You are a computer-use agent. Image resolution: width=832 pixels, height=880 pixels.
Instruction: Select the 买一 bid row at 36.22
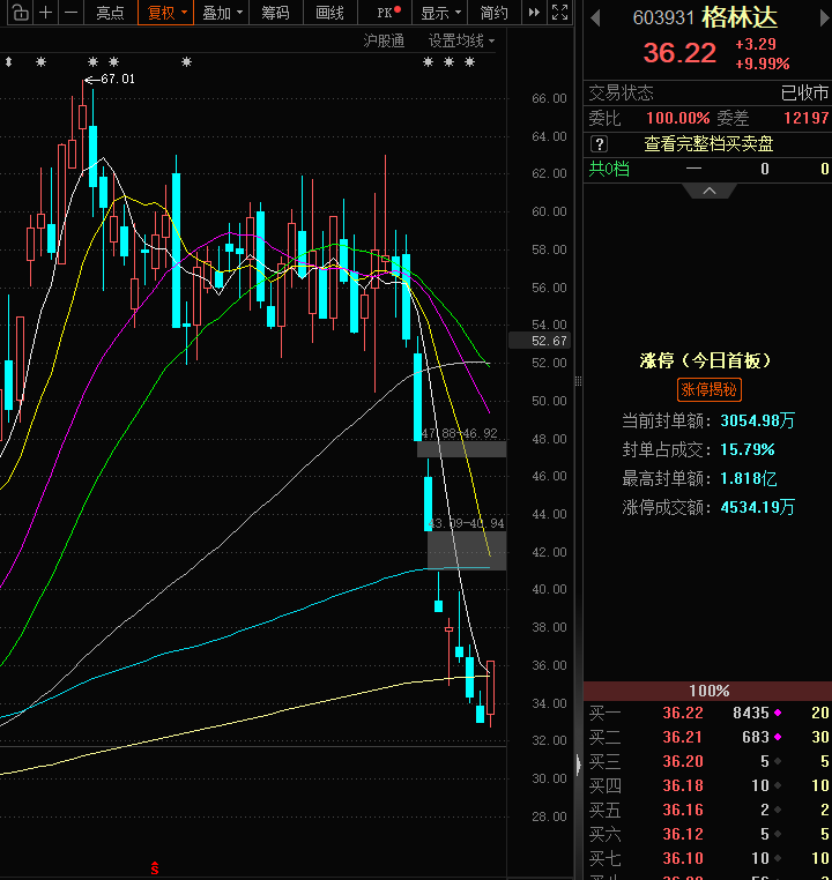[x=708, y=713]
